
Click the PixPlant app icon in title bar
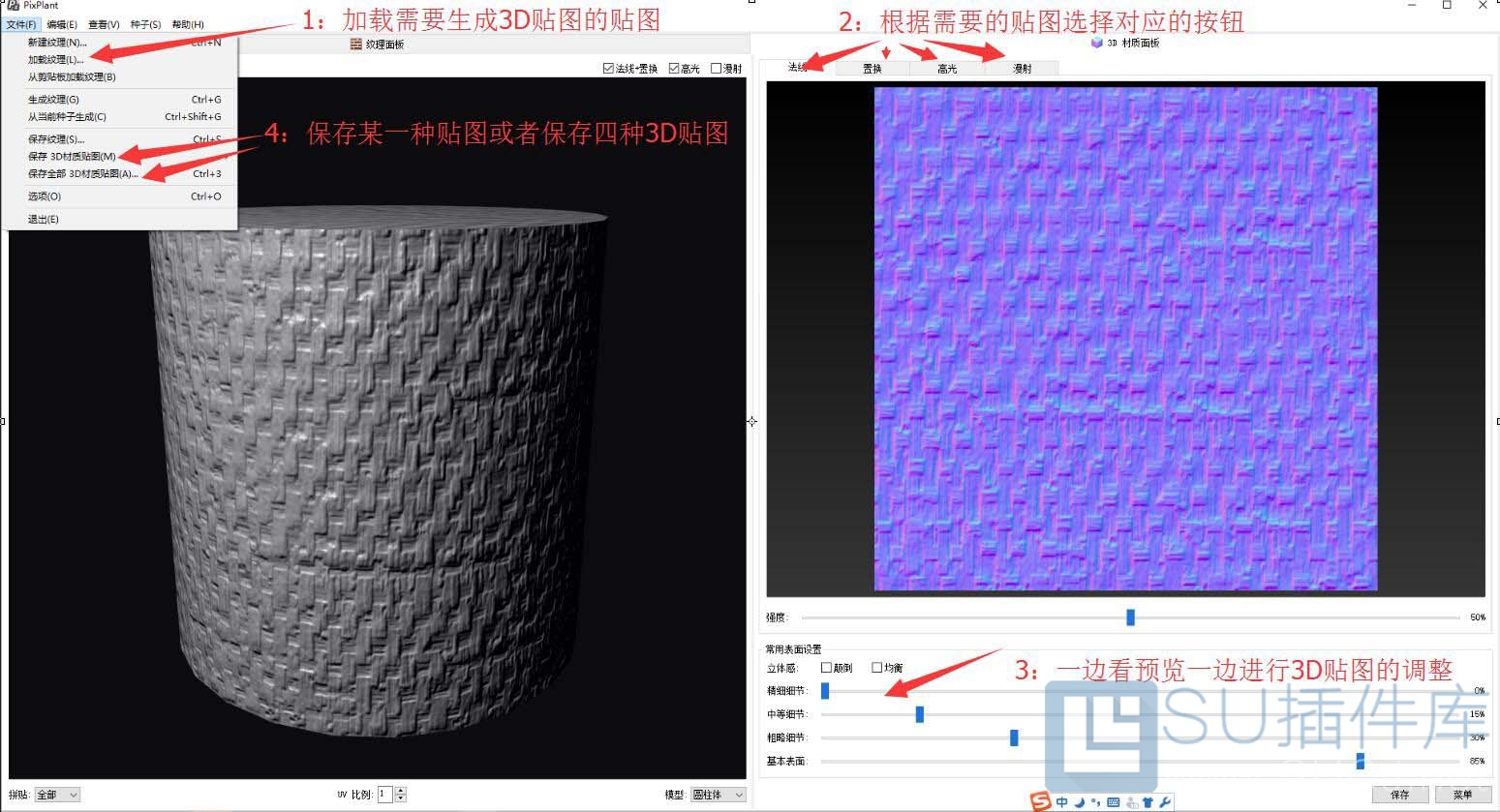point(14,6)
